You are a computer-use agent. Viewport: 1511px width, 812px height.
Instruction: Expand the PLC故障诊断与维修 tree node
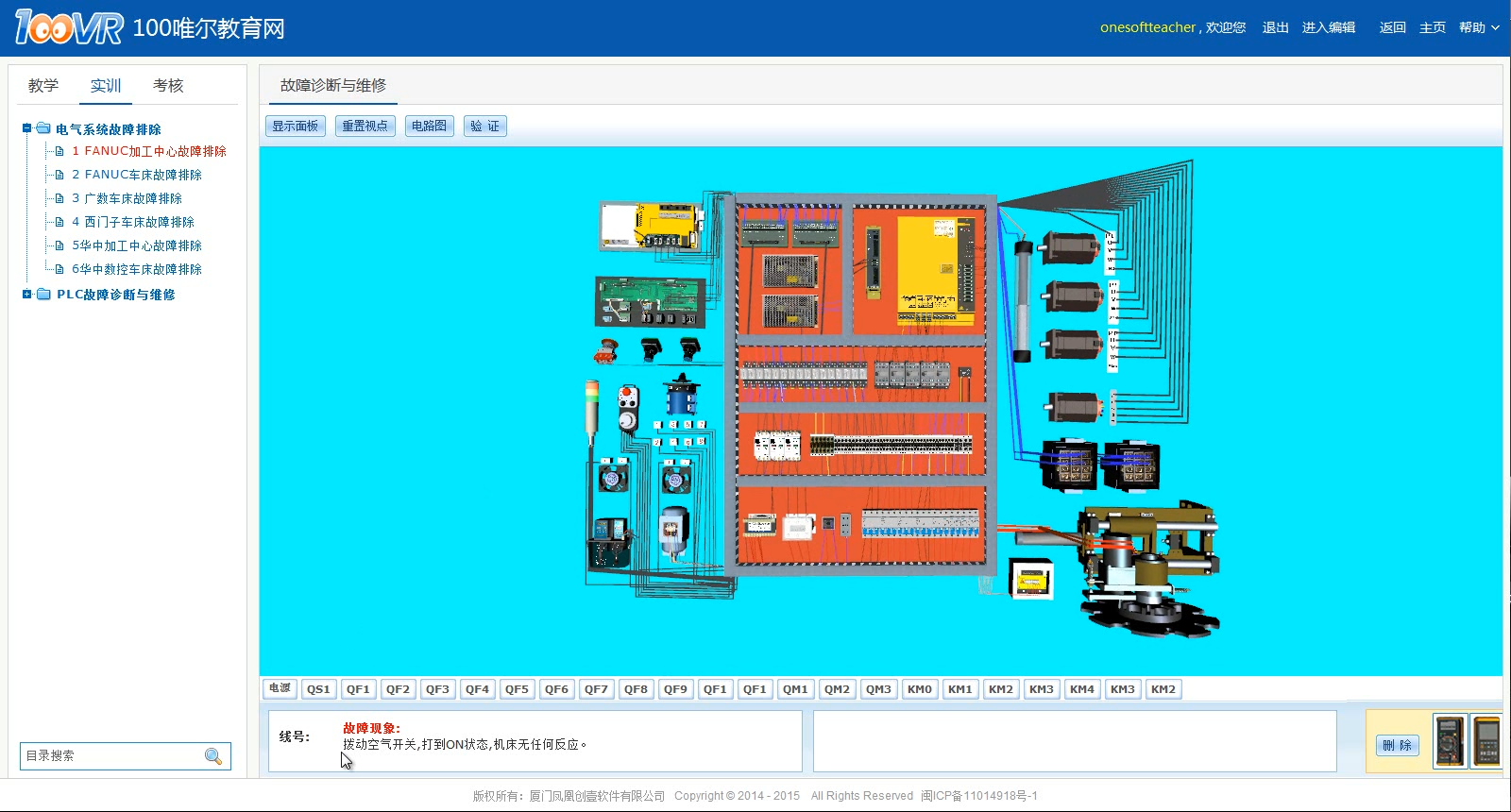27,295
